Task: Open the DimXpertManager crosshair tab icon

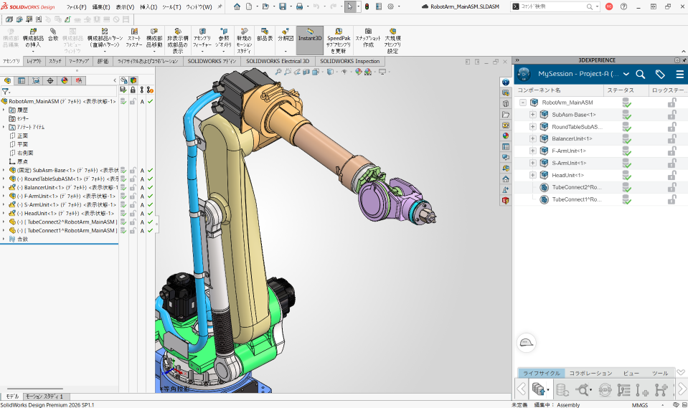Action: pyautogui.click(x=50, y=81)
